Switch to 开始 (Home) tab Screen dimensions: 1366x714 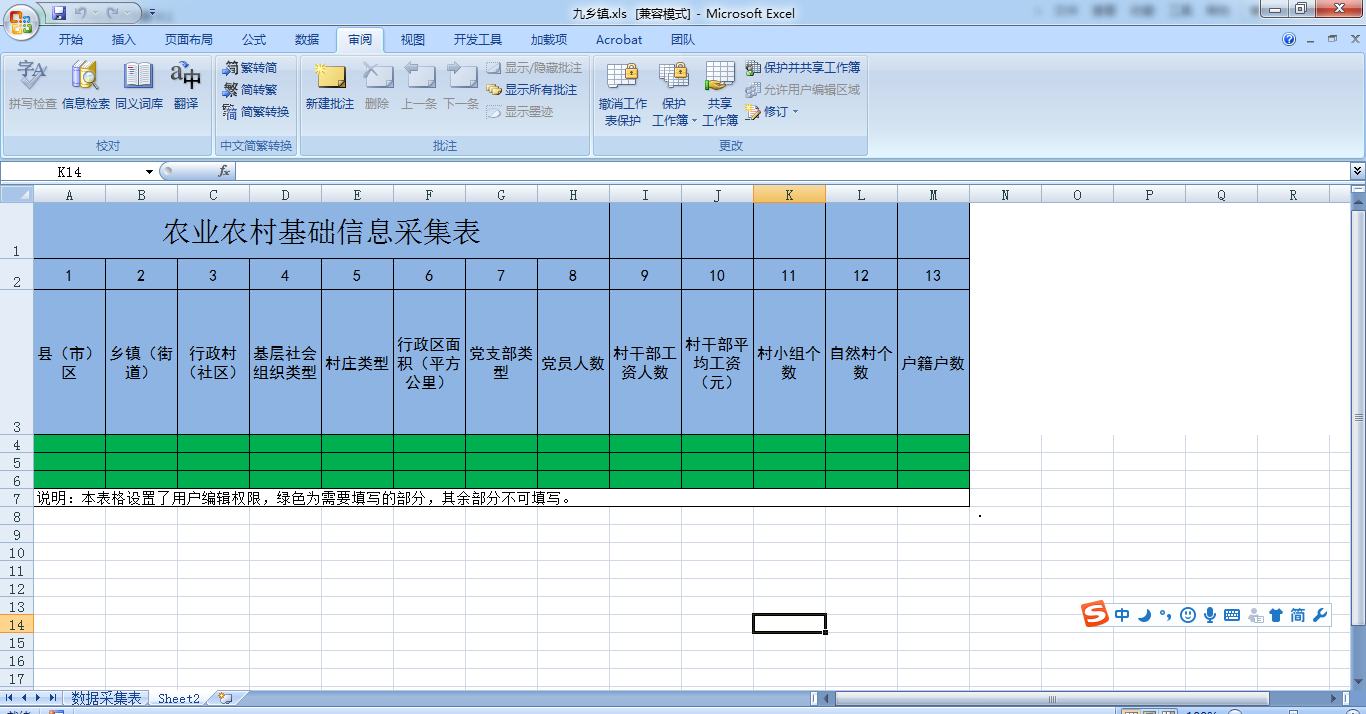(x=71, y=40)
